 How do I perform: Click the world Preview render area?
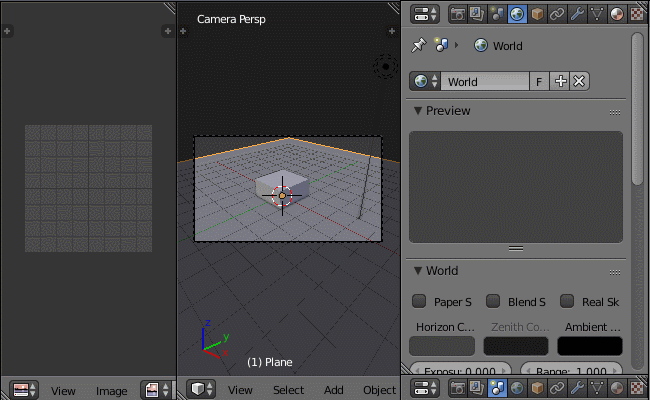pos(516,187)
